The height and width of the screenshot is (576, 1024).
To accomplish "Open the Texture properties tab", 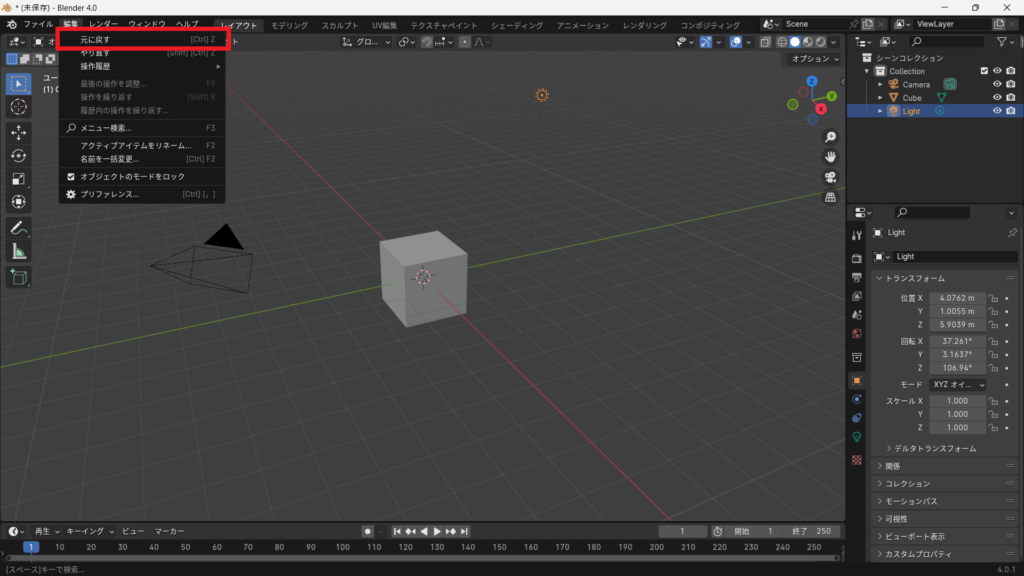I will 857,460.
